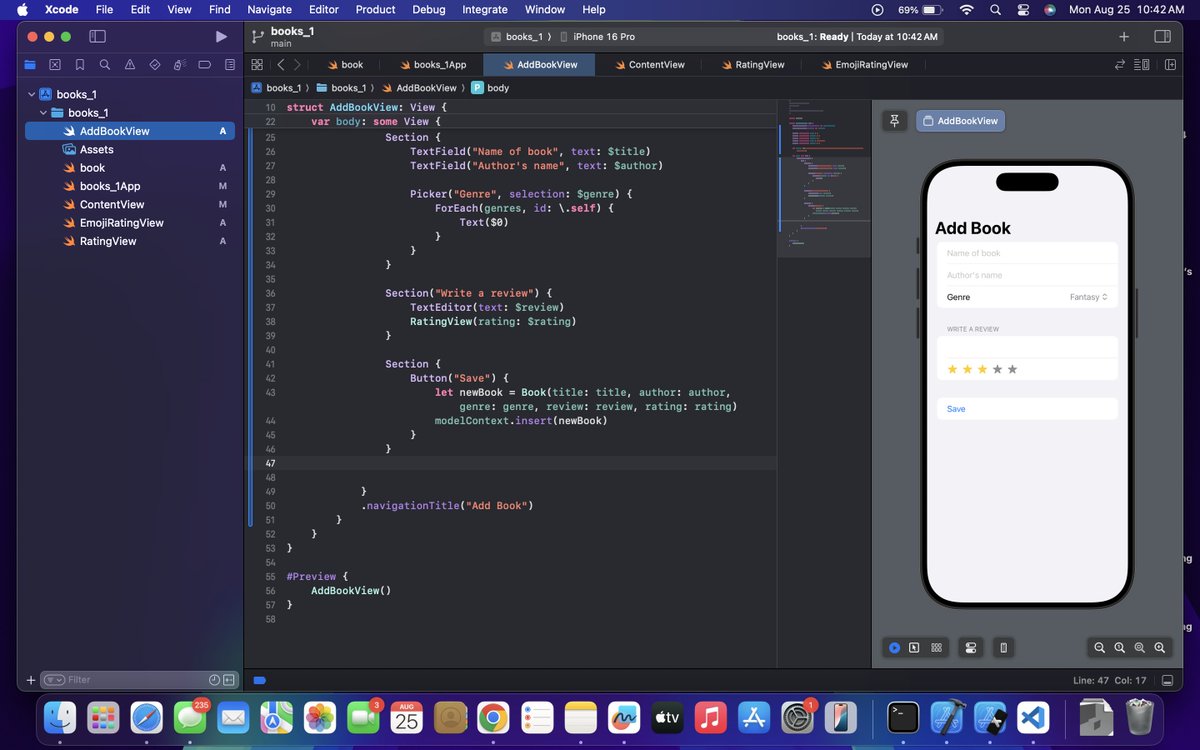Open the Editor menu
The height and width of the screenshot is (750, 1200).
(323, 9)
